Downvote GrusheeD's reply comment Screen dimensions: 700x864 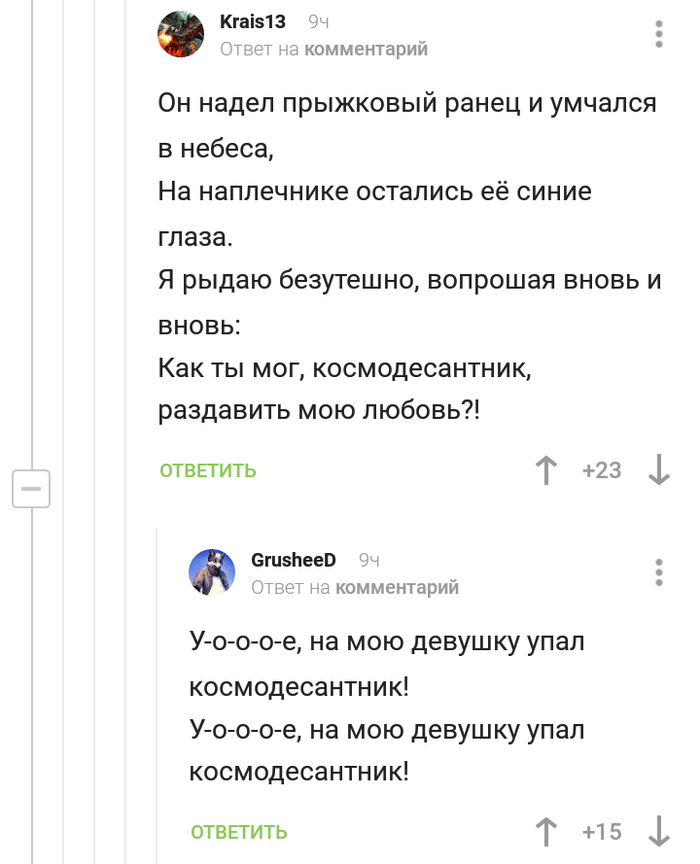click(x=659, y=831)
